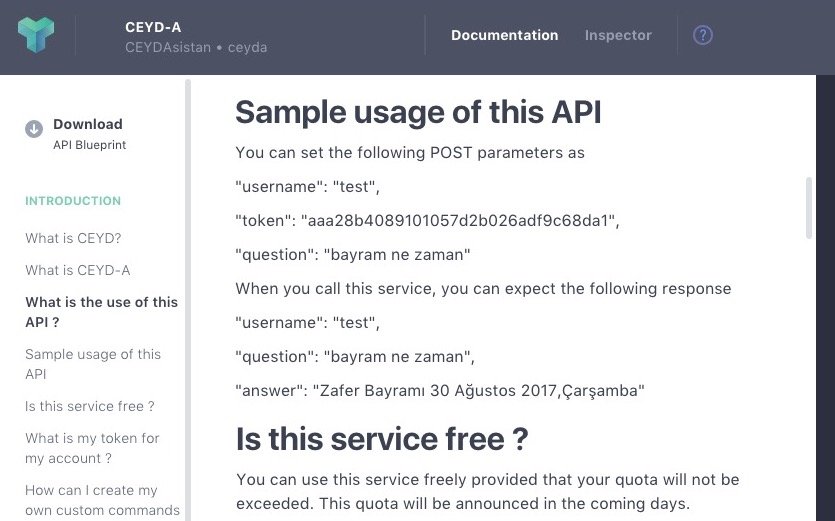Open the help question mark icon
Viewport: 835px width, 521px height.
703,35
